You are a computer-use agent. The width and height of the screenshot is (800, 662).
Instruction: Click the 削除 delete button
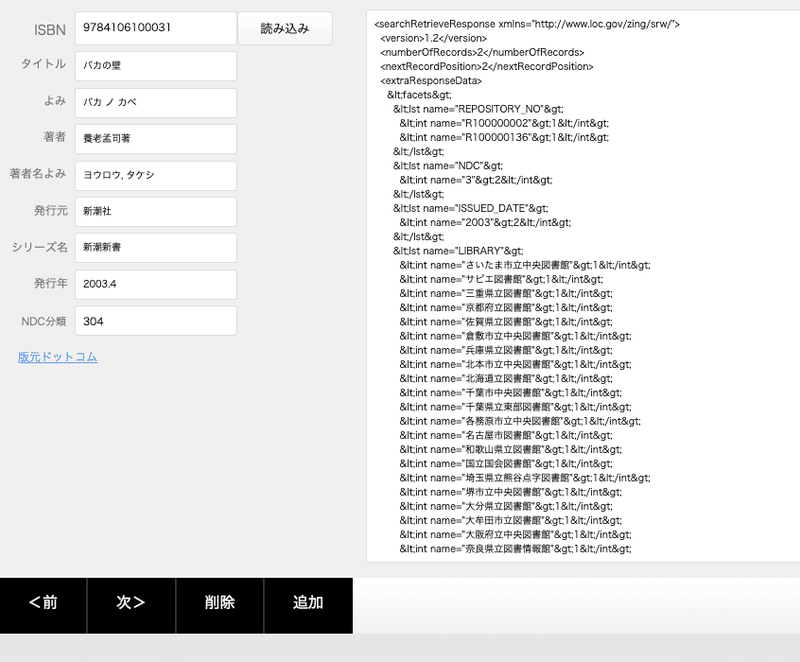(219, 605)
